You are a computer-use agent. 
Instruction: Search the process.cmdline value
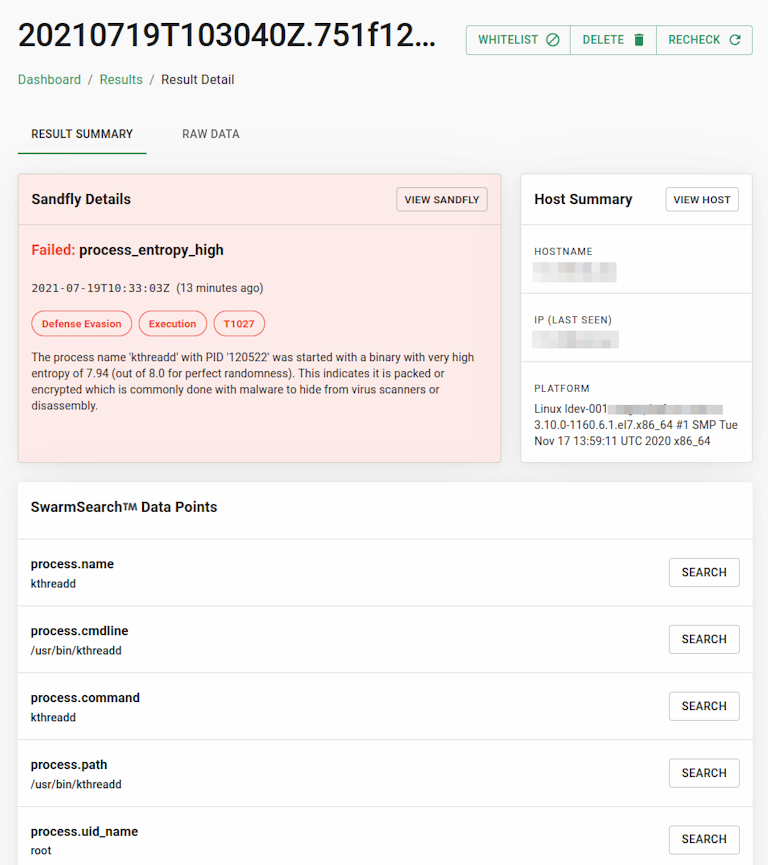[x=703, y=639]
